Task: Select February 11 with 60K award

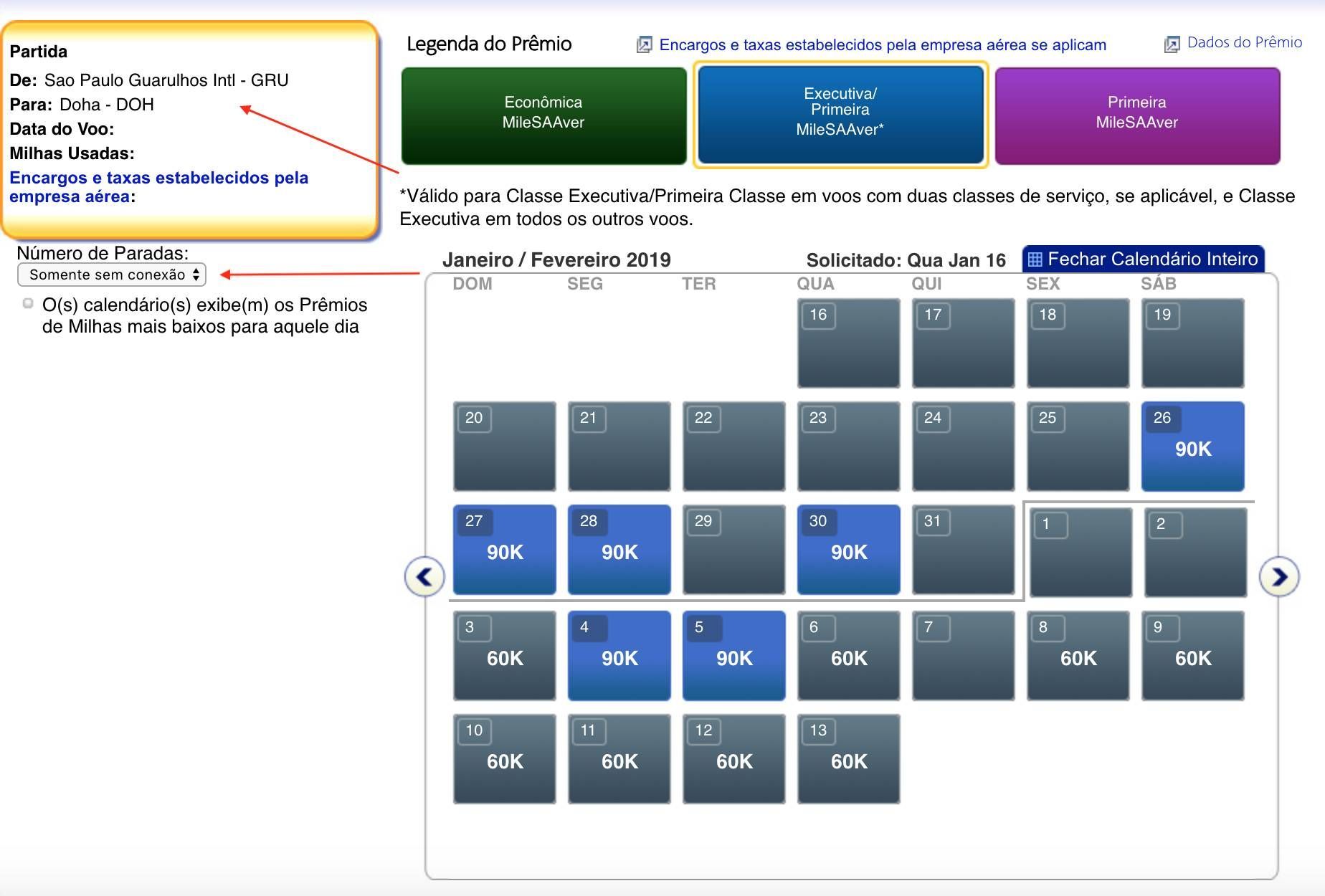Action: [x=619, y=758]
